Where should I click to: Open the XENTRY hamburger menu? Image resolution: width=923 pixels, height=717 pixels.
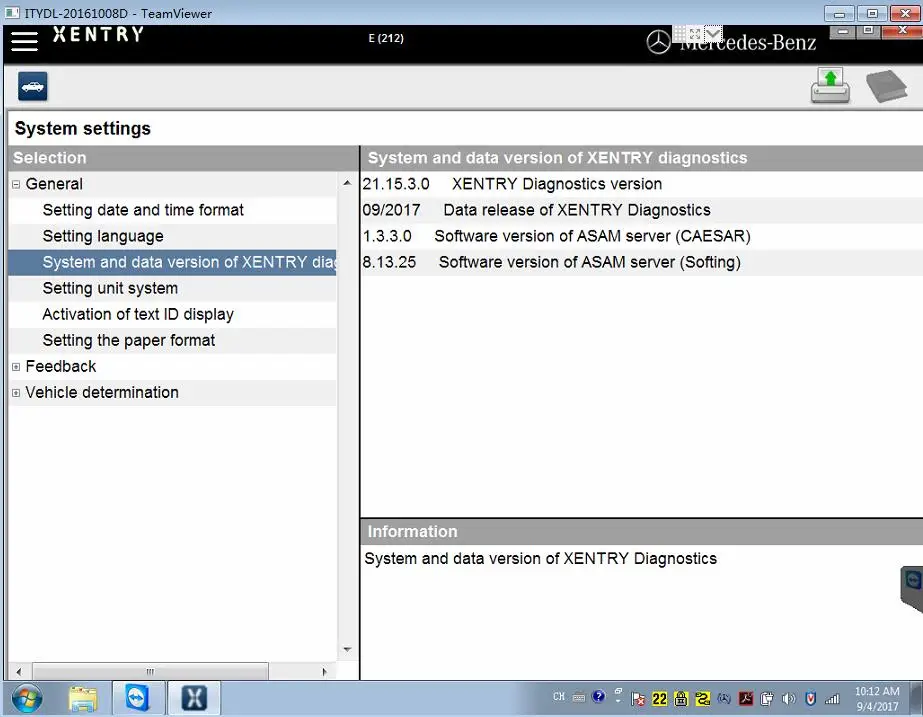click(x=24, y=41)
